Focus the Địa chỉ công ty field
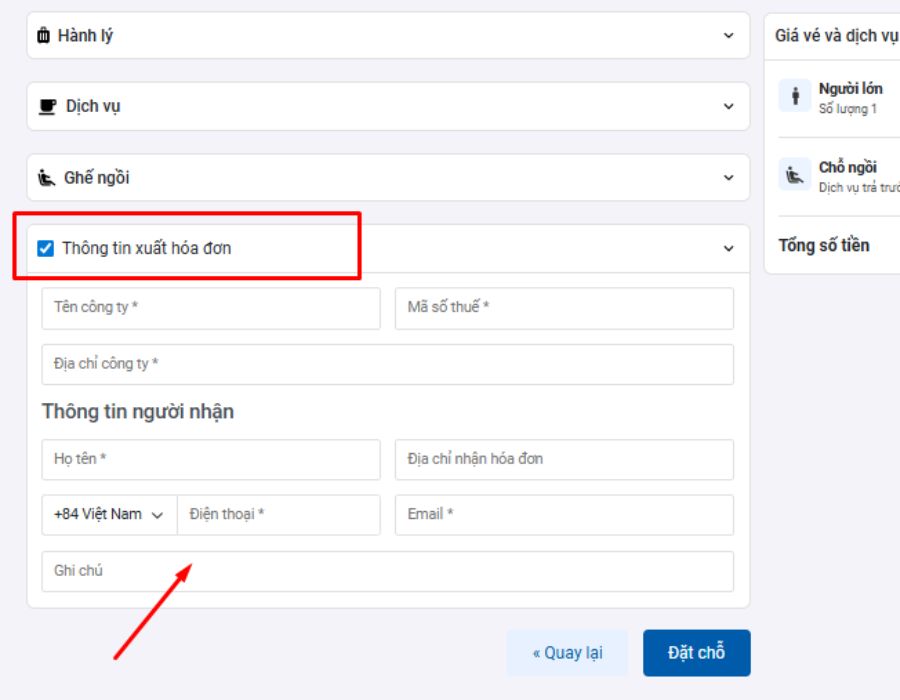The height and width of the screenshot is (700, 900). (387, 364)
